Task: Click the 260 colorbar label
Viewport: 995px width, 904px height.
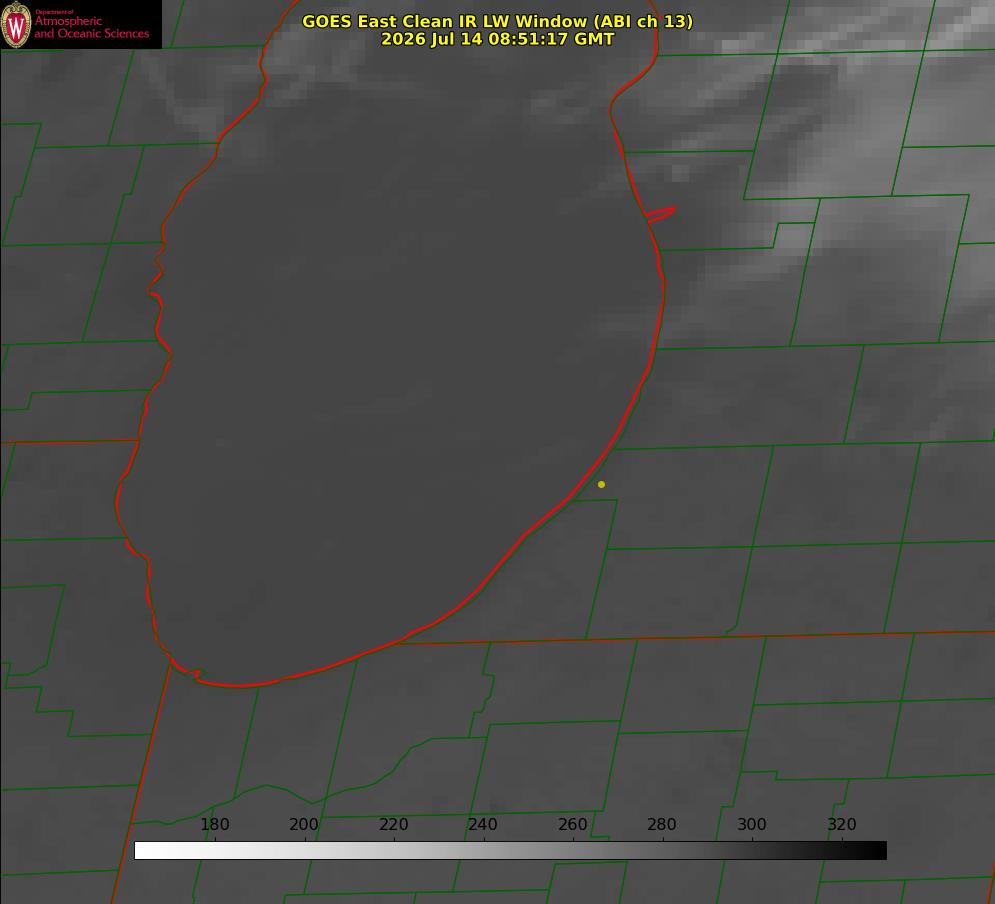Action: (572, 824)
